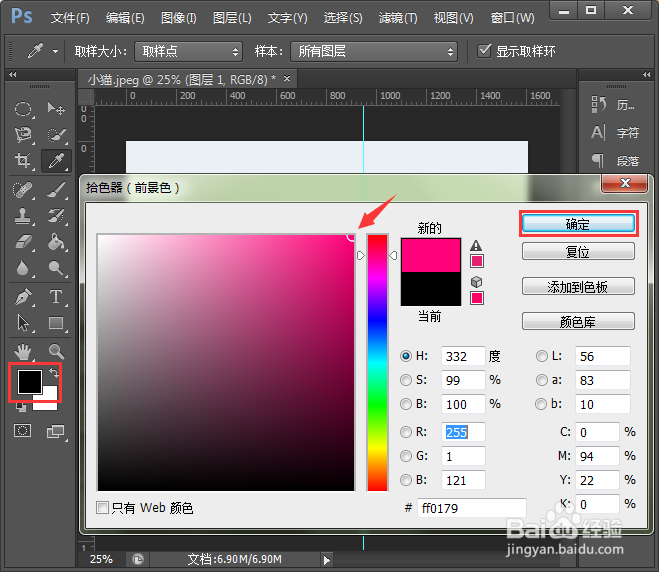Select the Blur tool
This screenshot has width=659, height=572.
[x=23, y=268]
